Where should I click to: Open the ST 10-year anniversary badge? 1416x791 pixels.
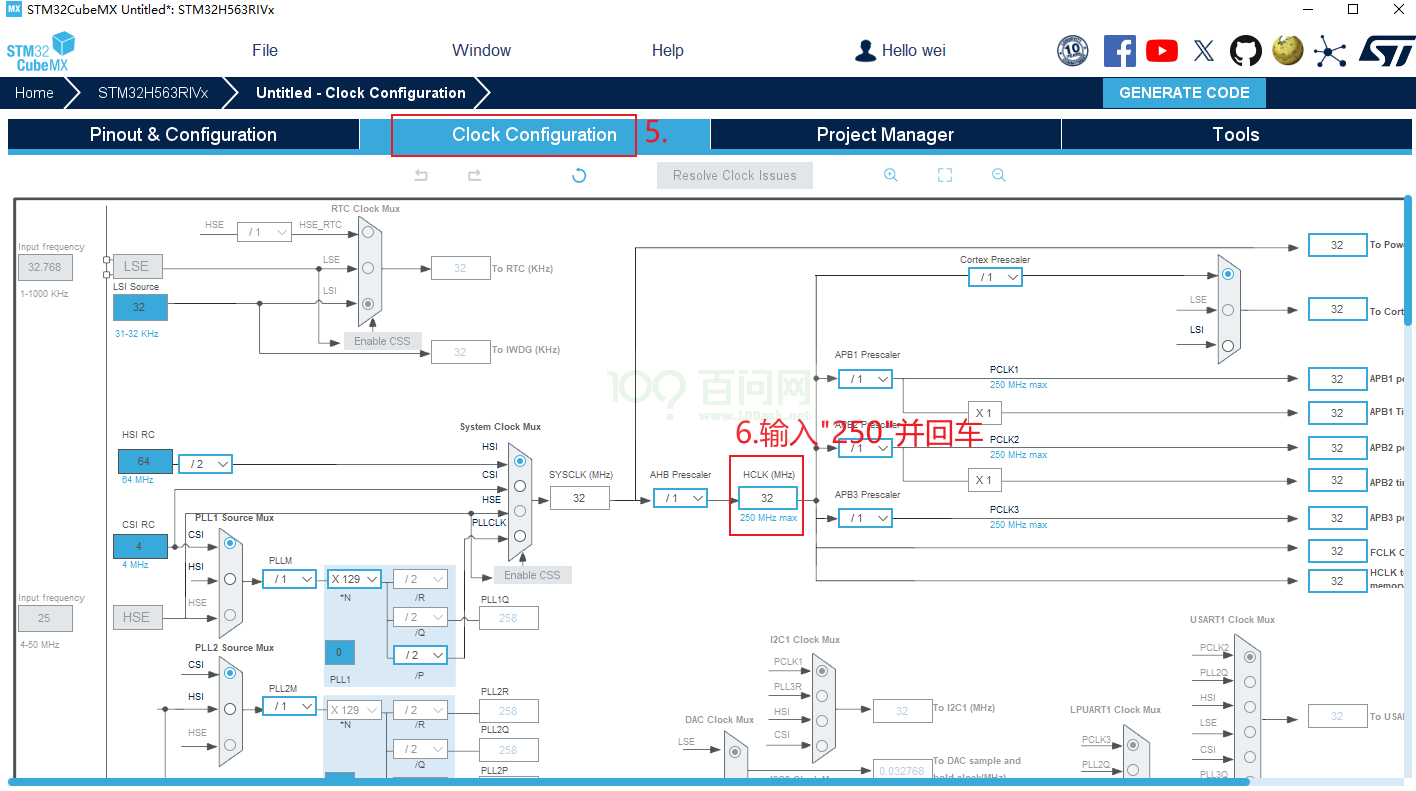1072,51
